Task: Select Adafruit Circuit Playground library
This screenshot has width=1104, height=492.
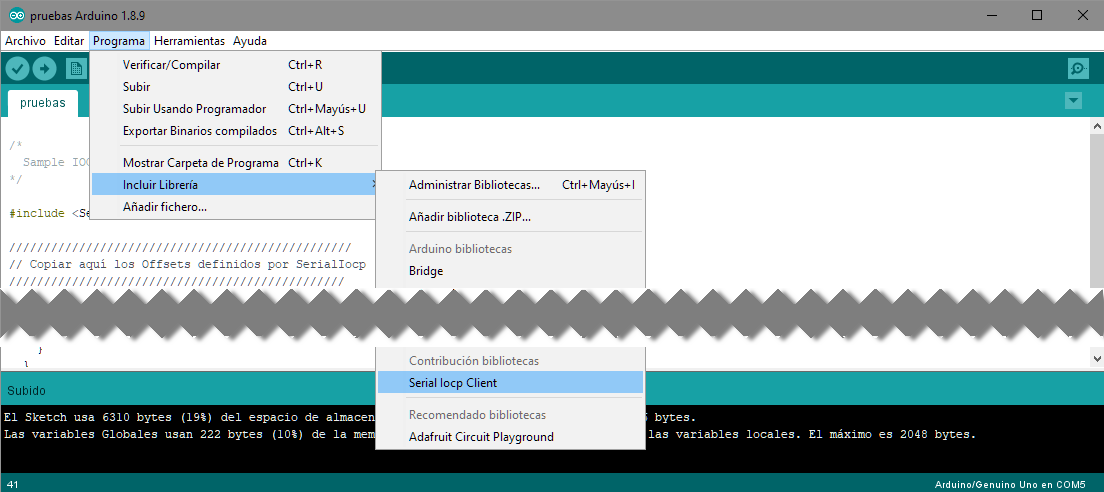Action: point(481,437)
